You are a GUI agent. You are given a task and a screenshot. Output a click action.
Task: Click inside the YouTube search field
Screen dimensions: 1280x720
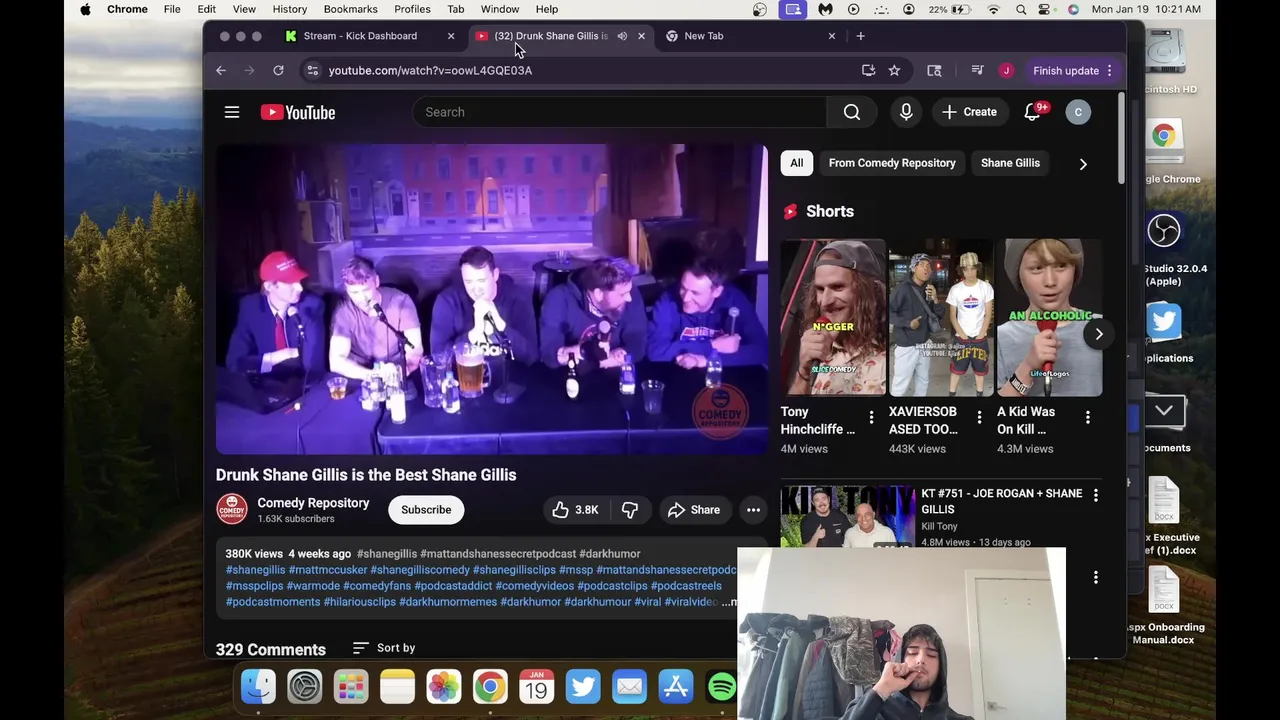(620, 112)
